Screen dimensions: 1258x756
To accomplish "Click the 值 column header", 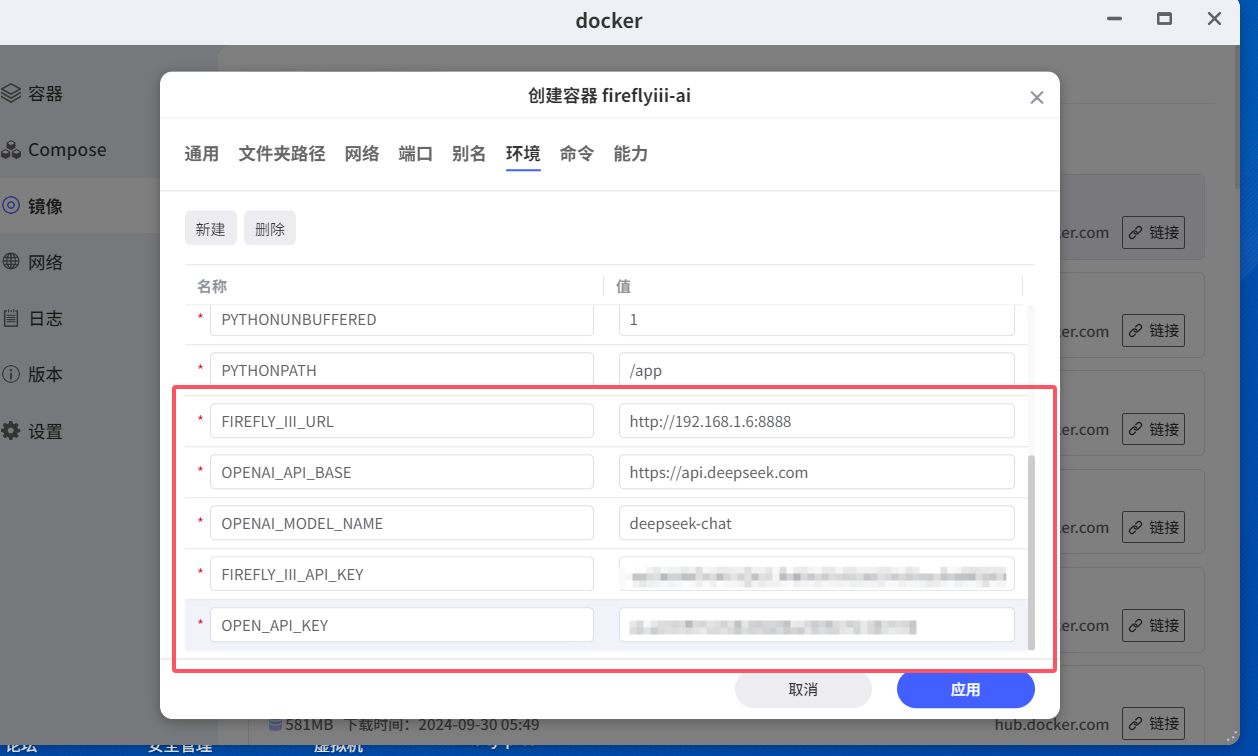I will coord(623,286).
